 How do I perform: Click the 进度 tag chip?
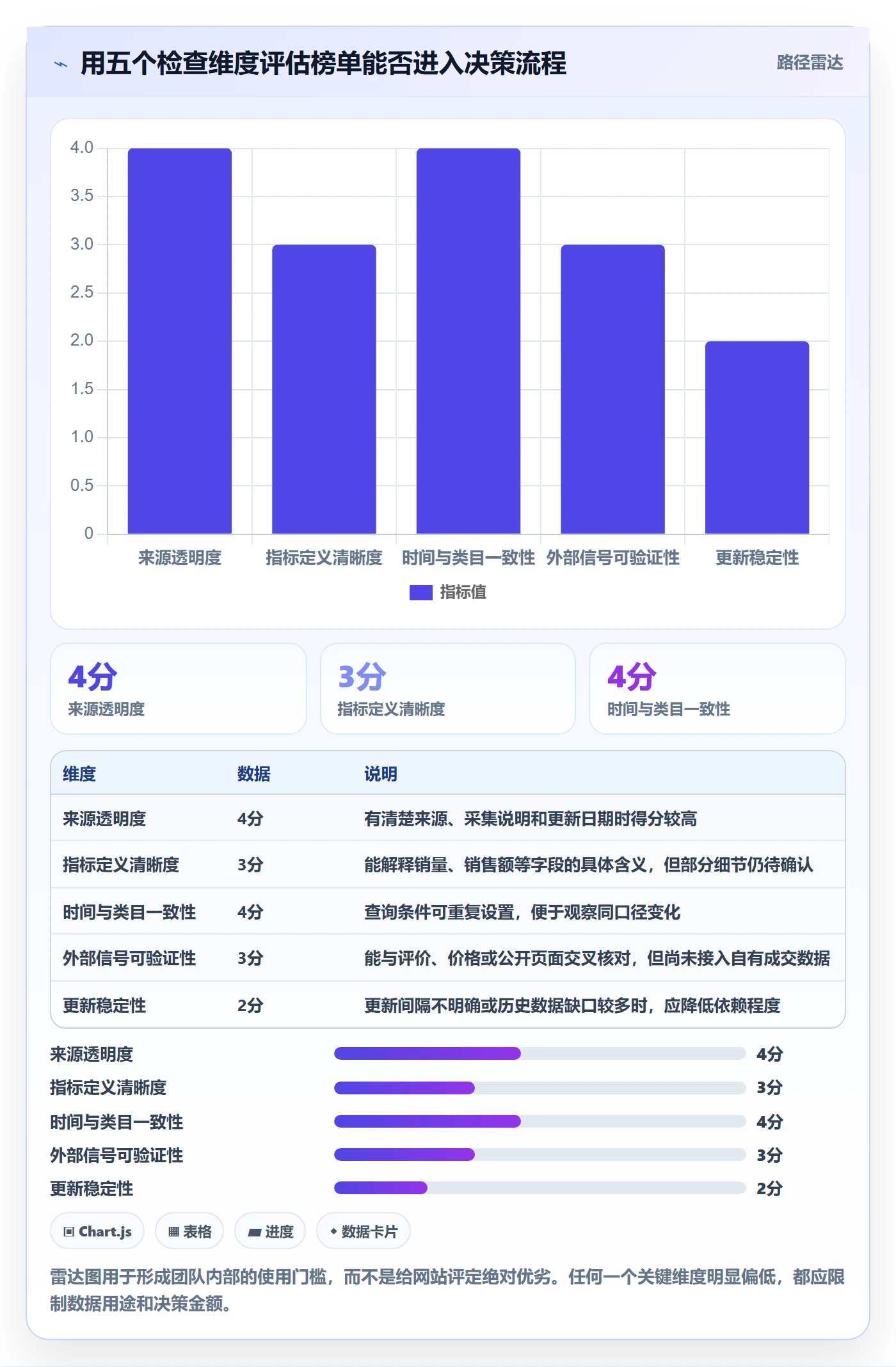click(x=270, y=1231)
